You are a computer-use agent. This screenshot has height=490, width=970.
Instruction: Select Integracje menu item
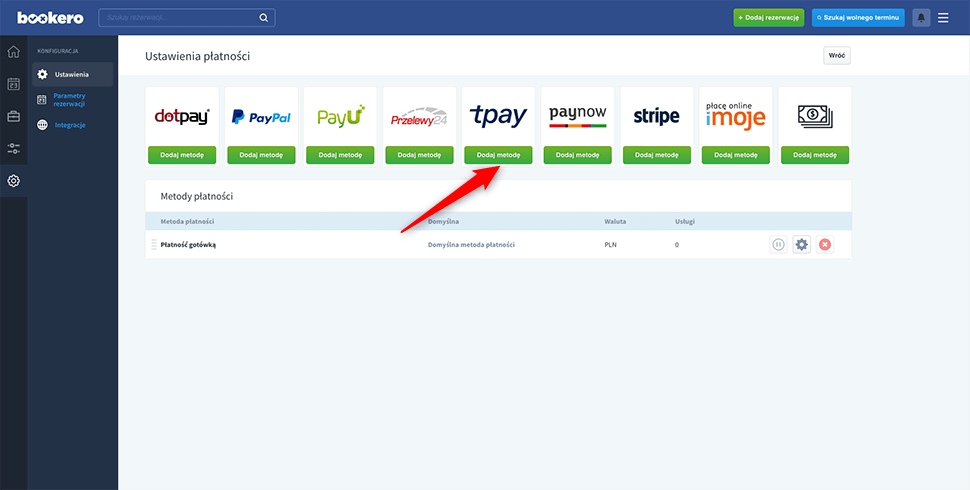72,125
